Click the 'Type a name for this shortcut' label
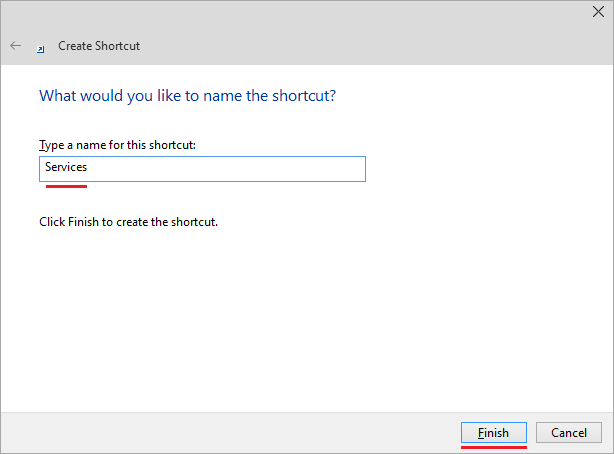The width and height of the screenshot is (614, 454). click(x=117, y=145)
